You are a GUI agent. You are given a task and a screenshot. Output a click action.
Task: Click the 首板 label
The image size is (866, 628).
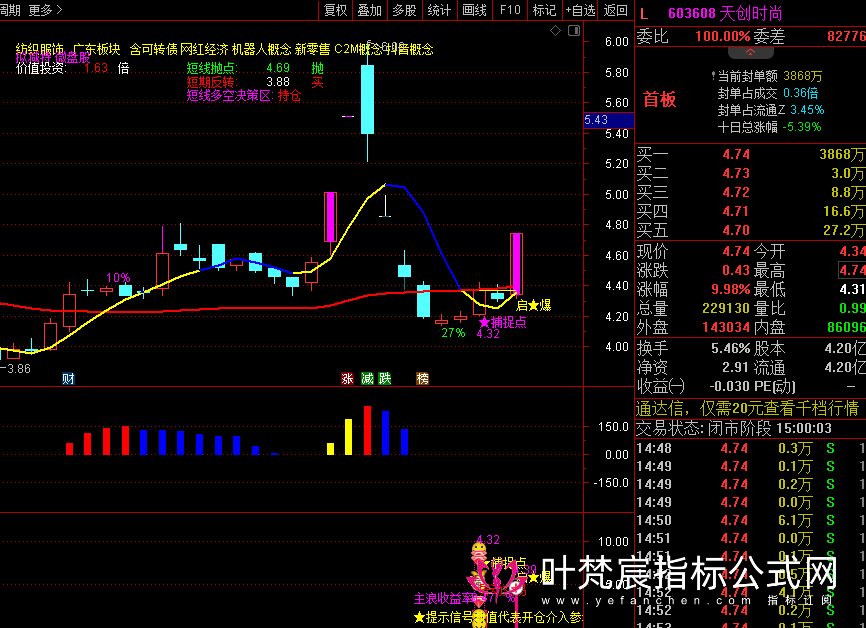click(659, 99)
